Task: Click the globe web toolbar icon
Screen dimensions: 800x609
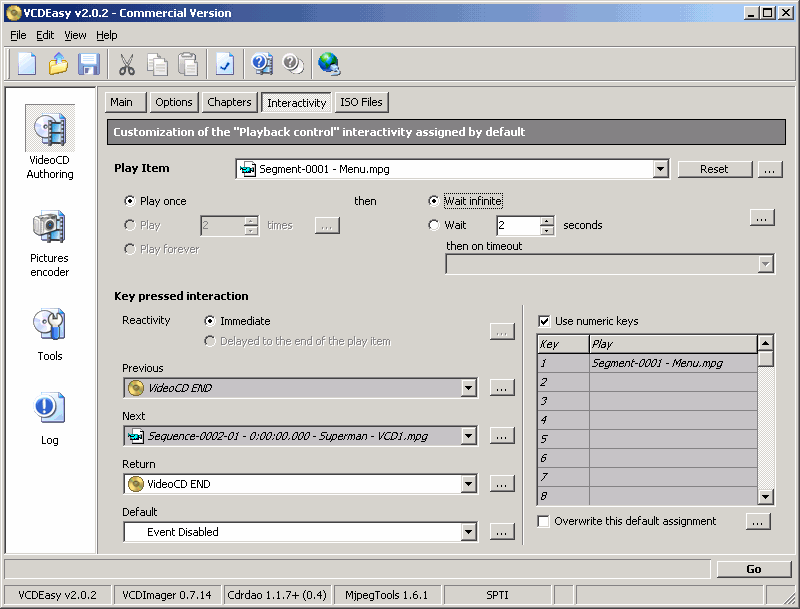Action: click(x=329, y=65)
